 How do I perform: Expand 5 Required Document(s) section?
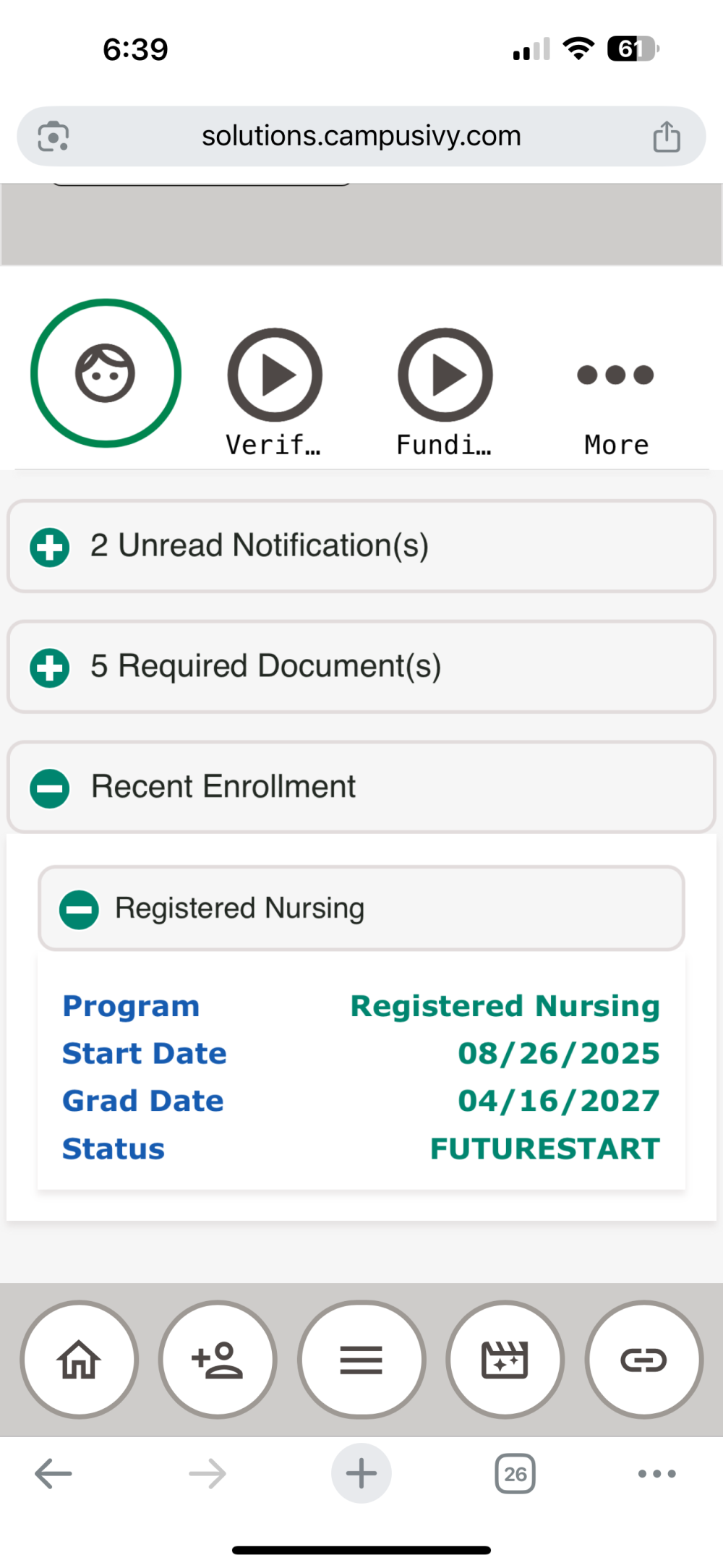[361, 667]
